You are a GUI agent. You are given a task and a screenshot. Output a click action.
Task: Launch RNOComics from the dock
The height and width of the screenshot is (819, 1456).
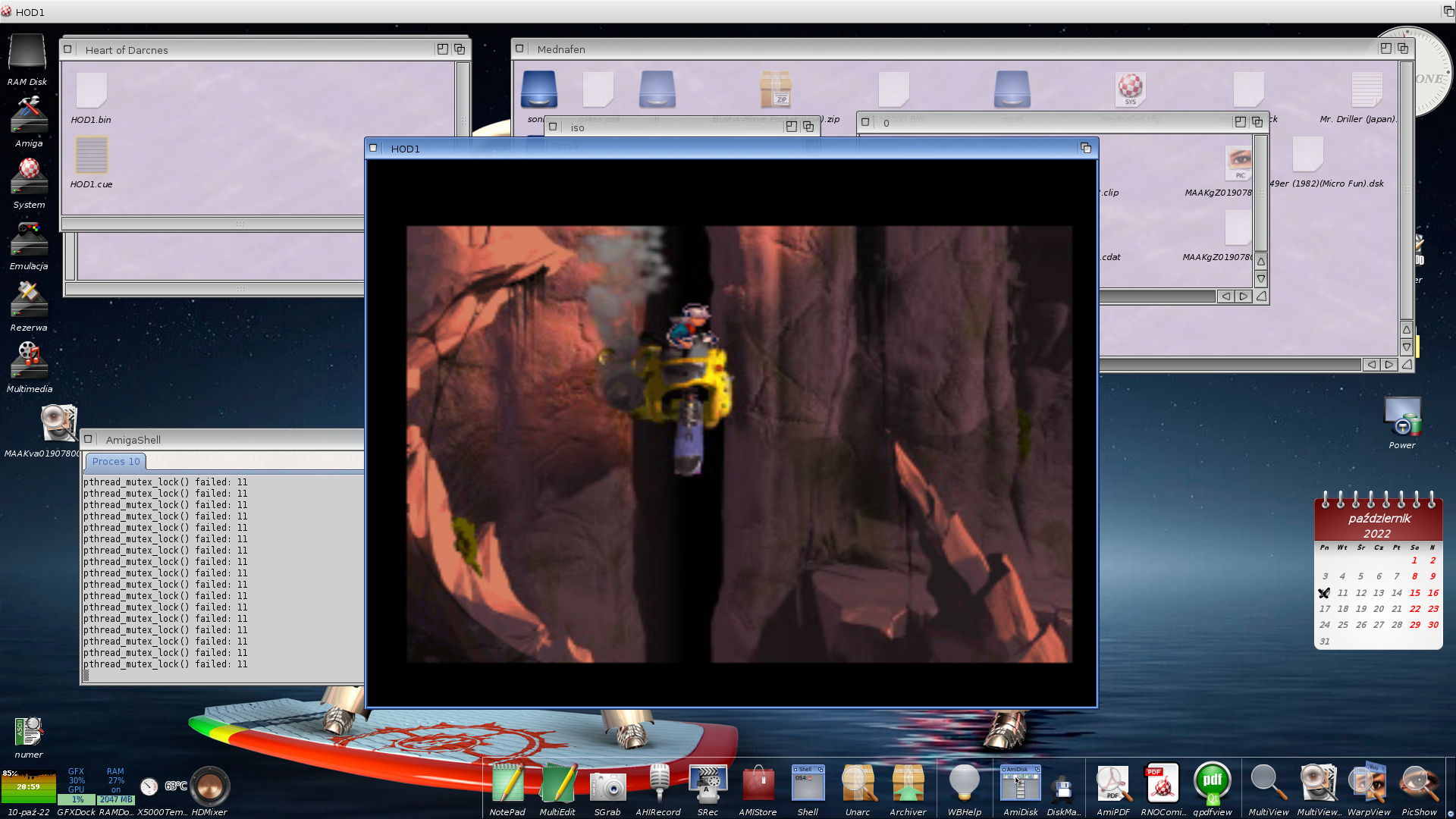1163,783
